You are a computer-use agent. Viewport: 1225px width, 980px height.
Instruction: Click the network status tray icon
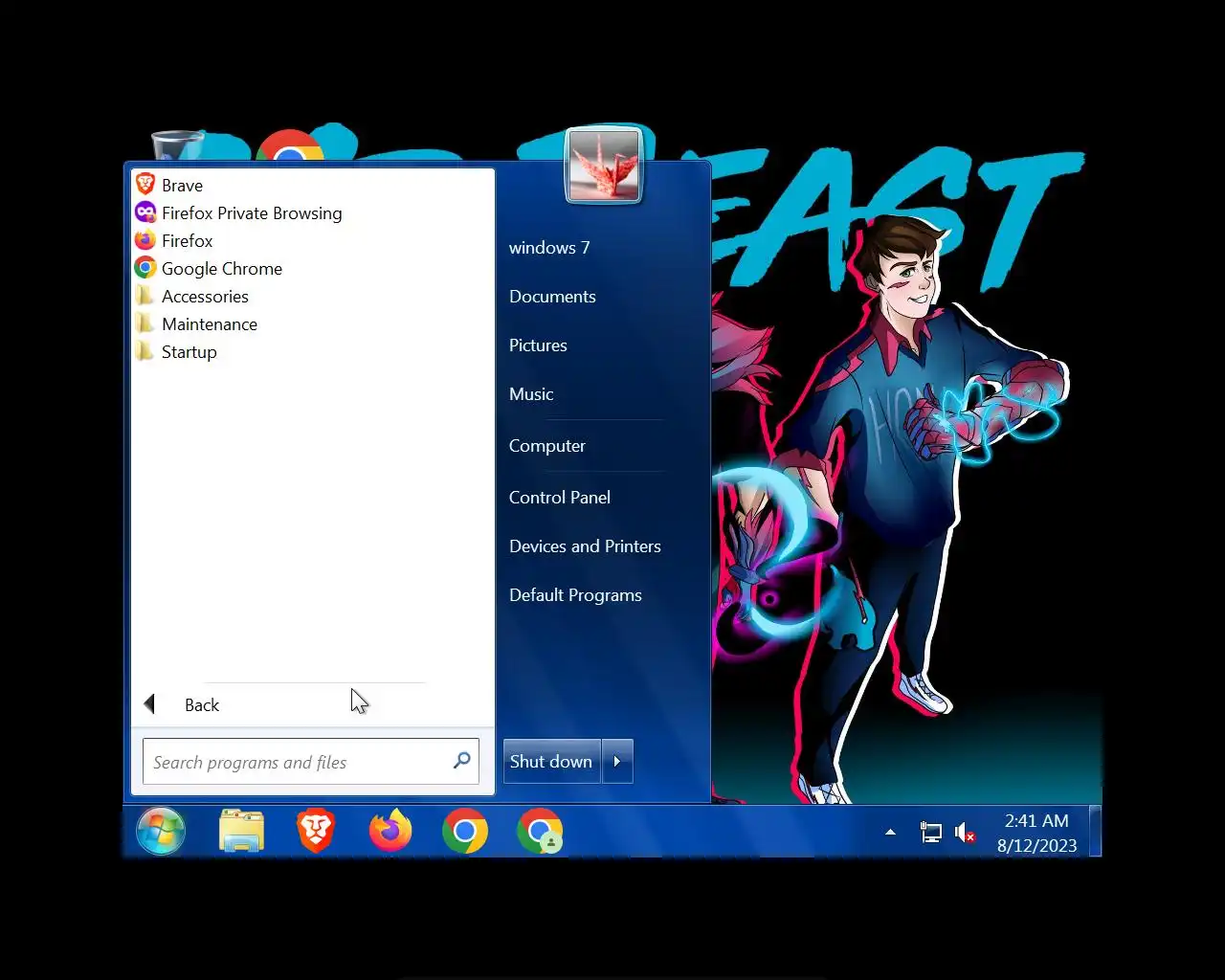(930, 833)
